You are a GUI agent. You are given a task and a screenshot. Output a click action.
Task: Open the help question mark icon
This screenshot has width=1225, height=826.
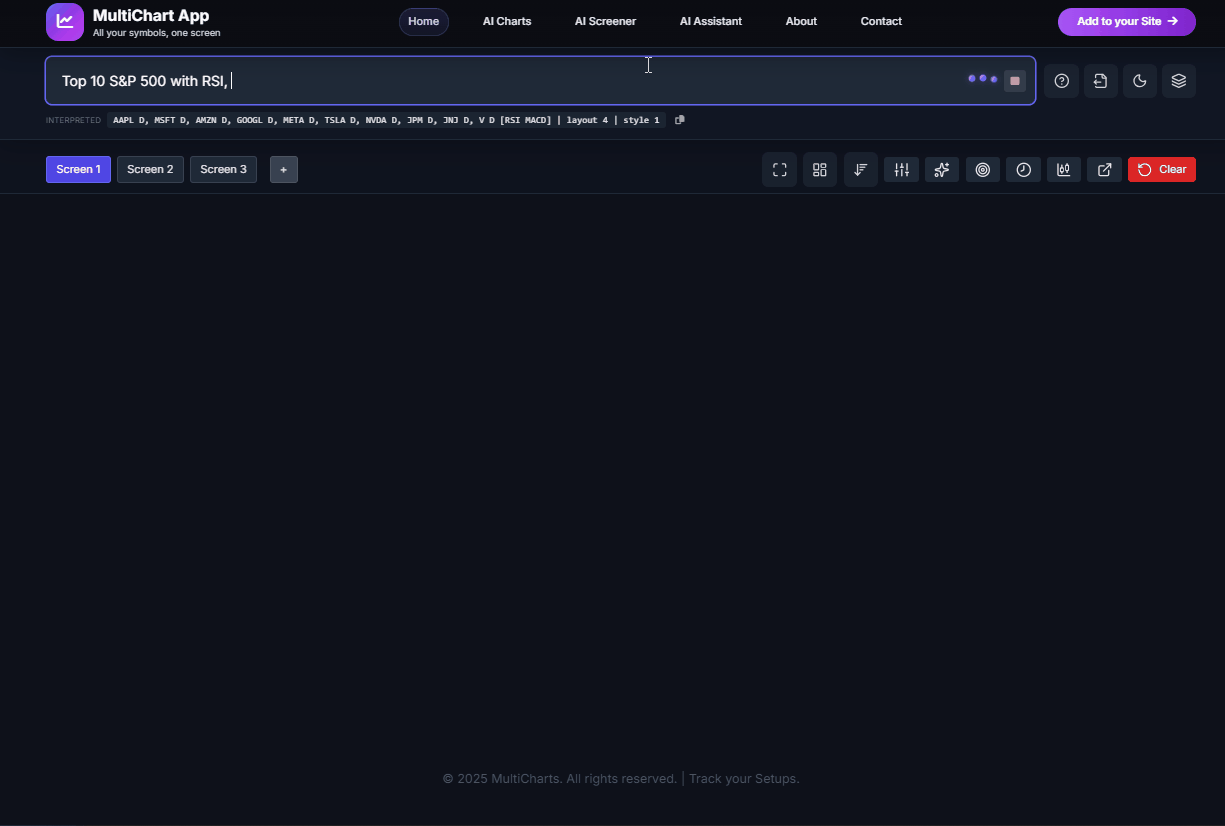[x=1061, y=81]
